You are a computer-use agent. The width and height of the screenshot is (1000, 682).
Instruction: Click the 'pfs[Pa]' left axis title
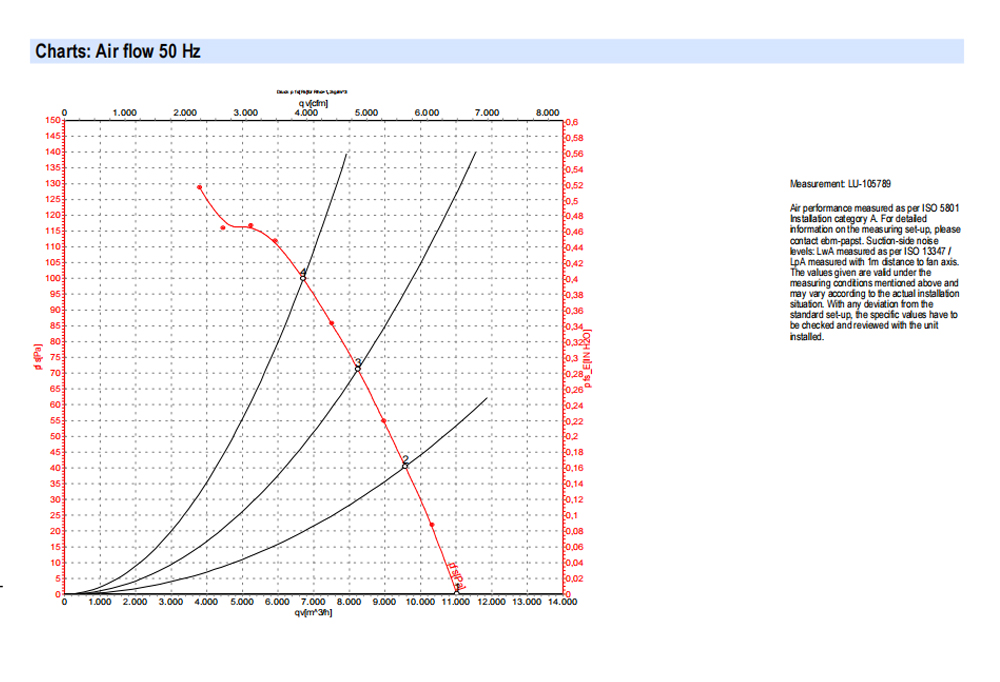38,357
